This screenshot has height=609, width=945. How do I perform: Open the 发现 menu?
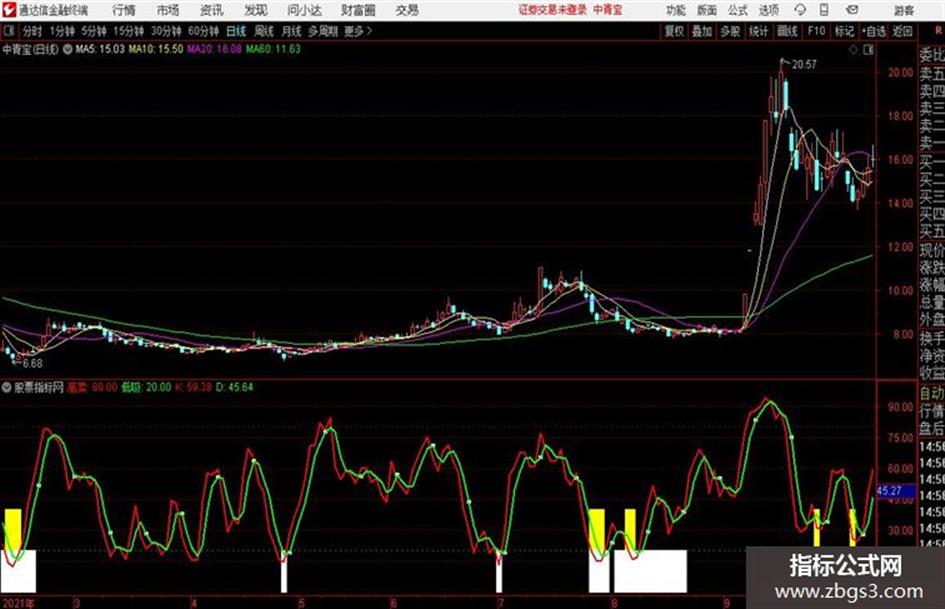click(x=256, y=10)
